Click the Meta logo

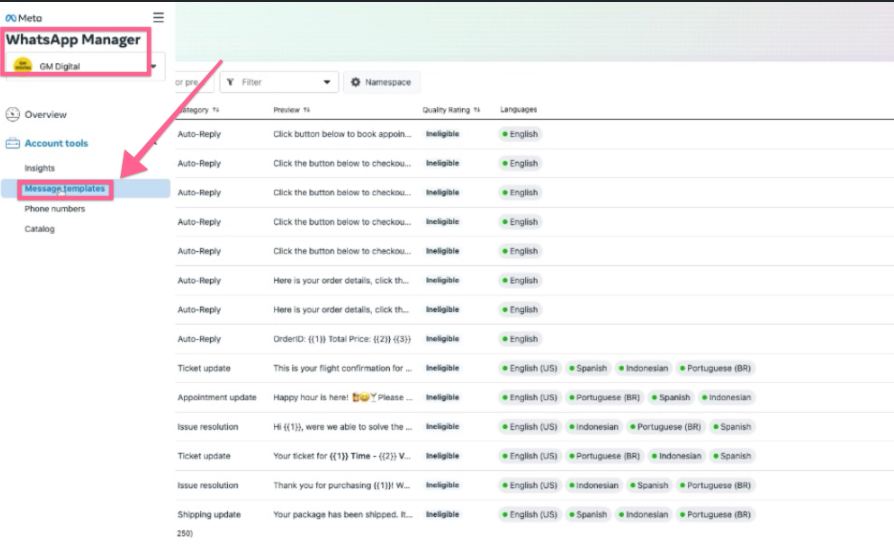pos(24,17)
